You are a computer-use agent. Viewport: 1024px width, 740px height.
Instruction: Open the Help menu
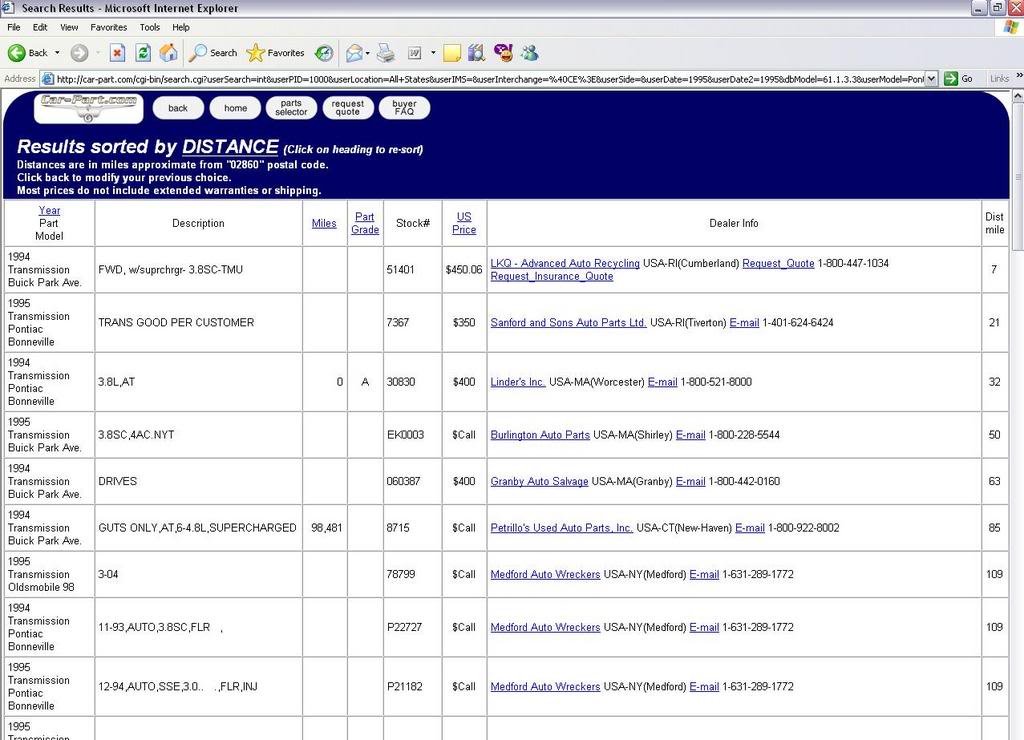181,27
